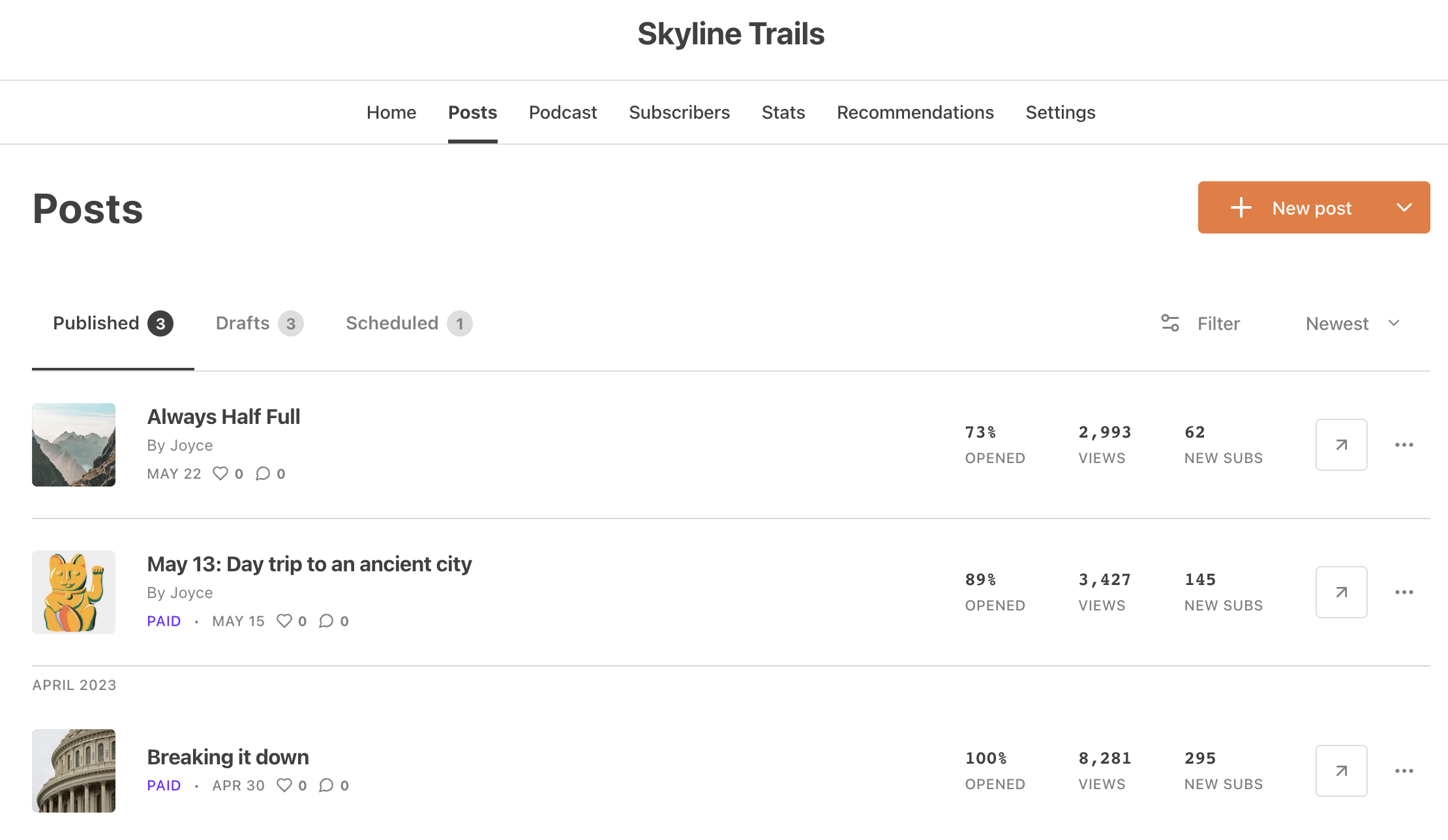Open 'May 13: Day trip to an ancient city' title
Viewport: 1448px width, 840px height.
point(309,564)
